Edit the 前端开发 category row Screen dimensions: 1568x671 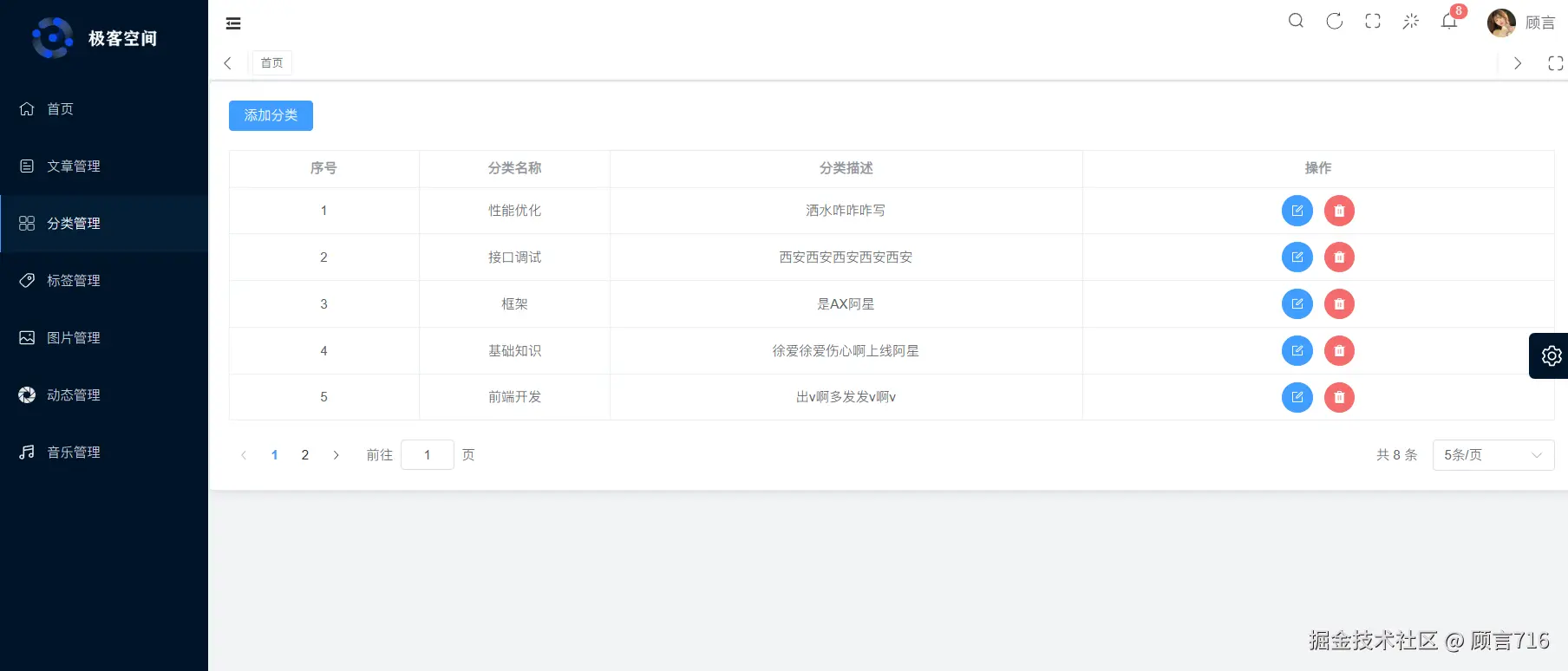click(1297, 397)
